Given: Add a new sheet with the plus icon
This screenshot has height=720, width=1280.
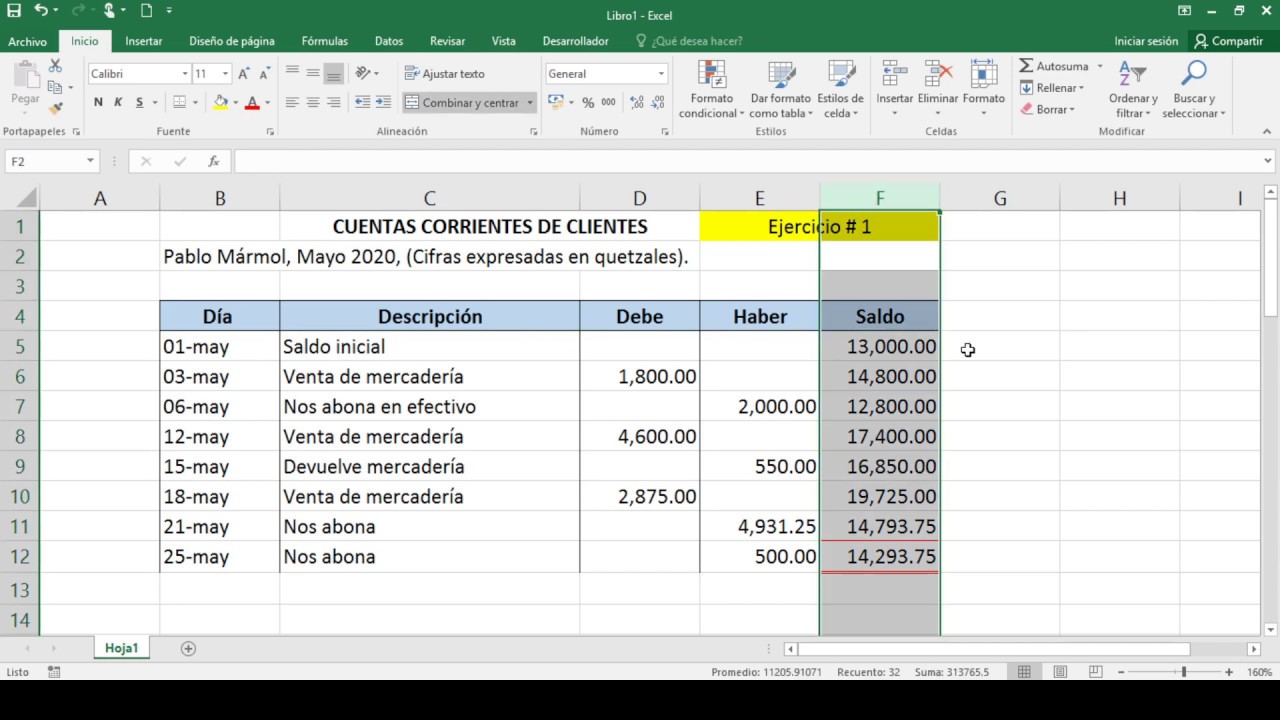Looking at the screenshot, I should 188,648.
